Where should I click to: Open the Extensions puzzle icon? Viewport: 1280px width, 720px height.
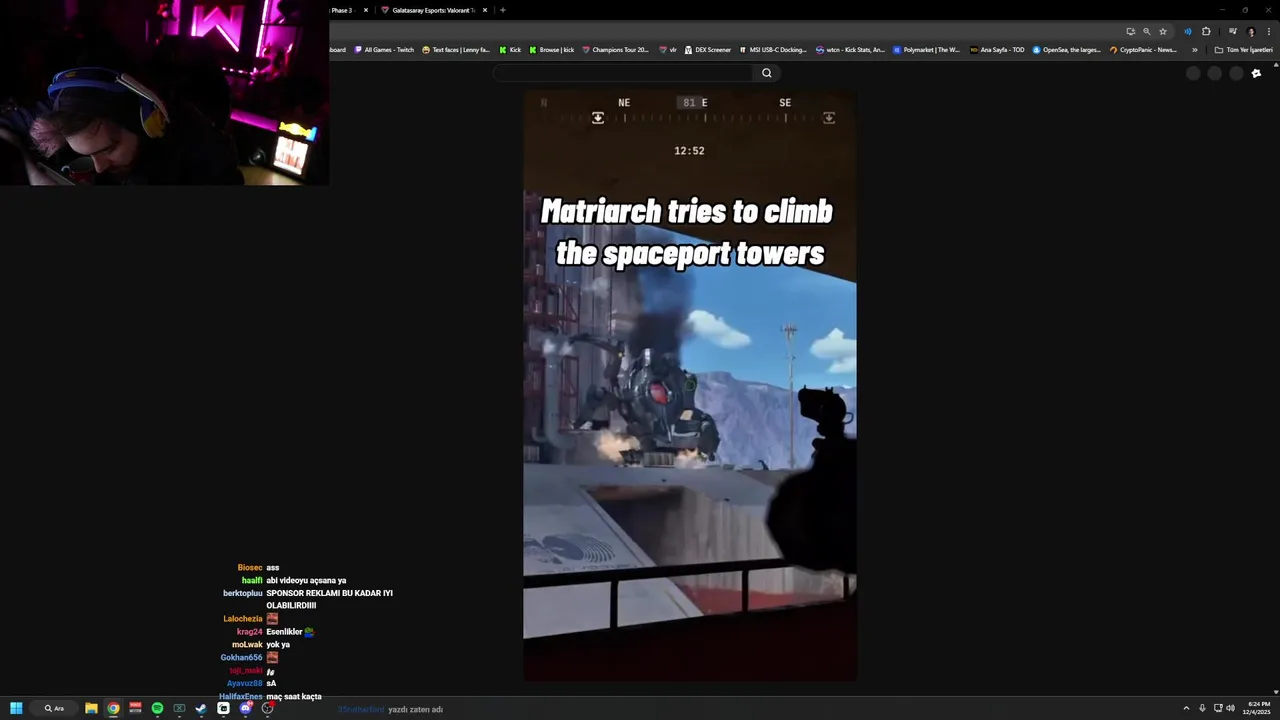(x=1206, y=31)
